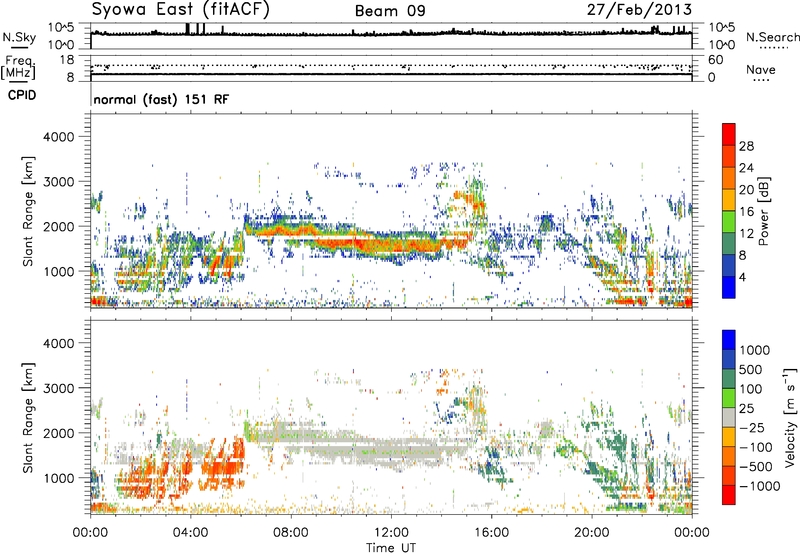Click the '25' label on the velocity colorbar
The width and height of the screenshot is (800, 554).
pyautogui.click(x=746, y=409)
